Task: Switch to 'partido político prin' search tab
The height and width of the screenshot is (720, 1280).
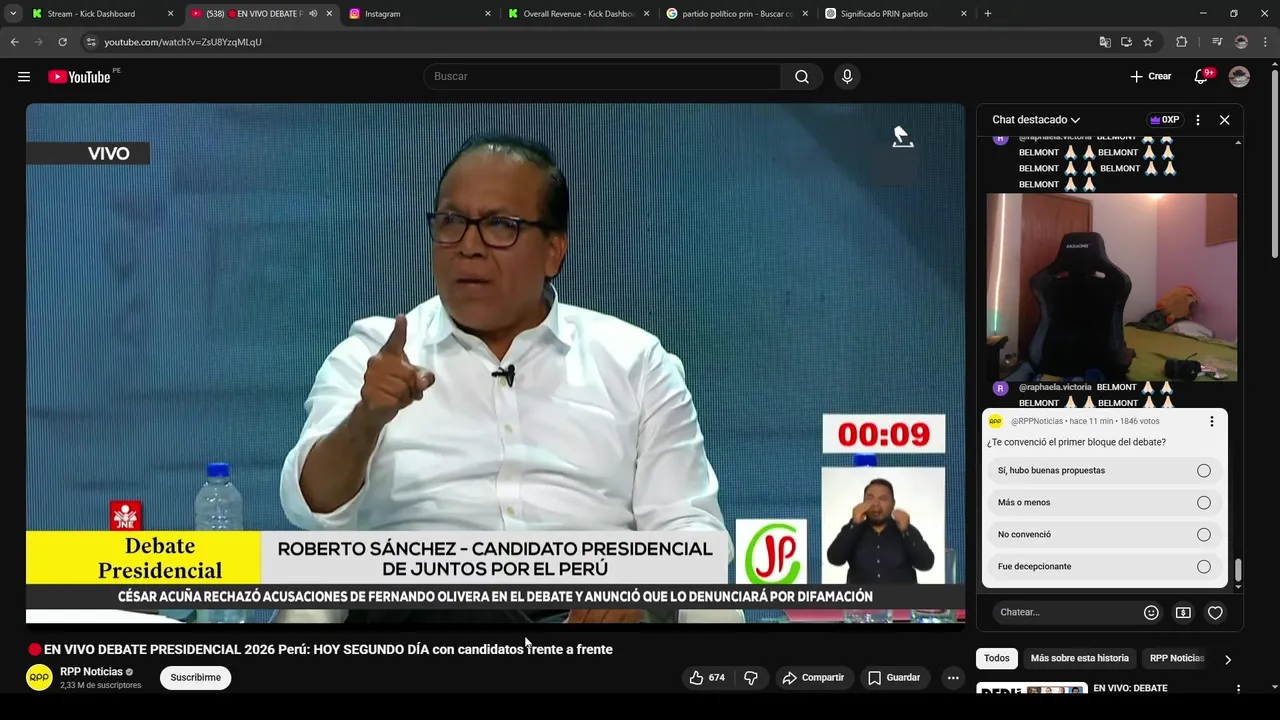Action: pyautogui.click(x=737, y=14)
